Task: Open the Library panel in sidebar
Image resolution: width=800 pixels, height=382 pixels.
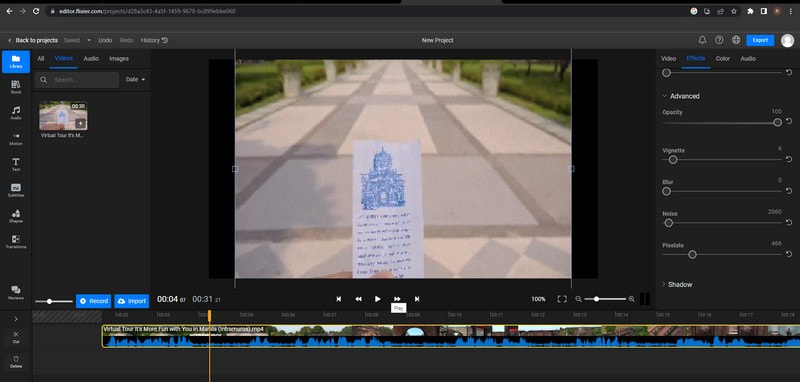Action: [16, 62]
